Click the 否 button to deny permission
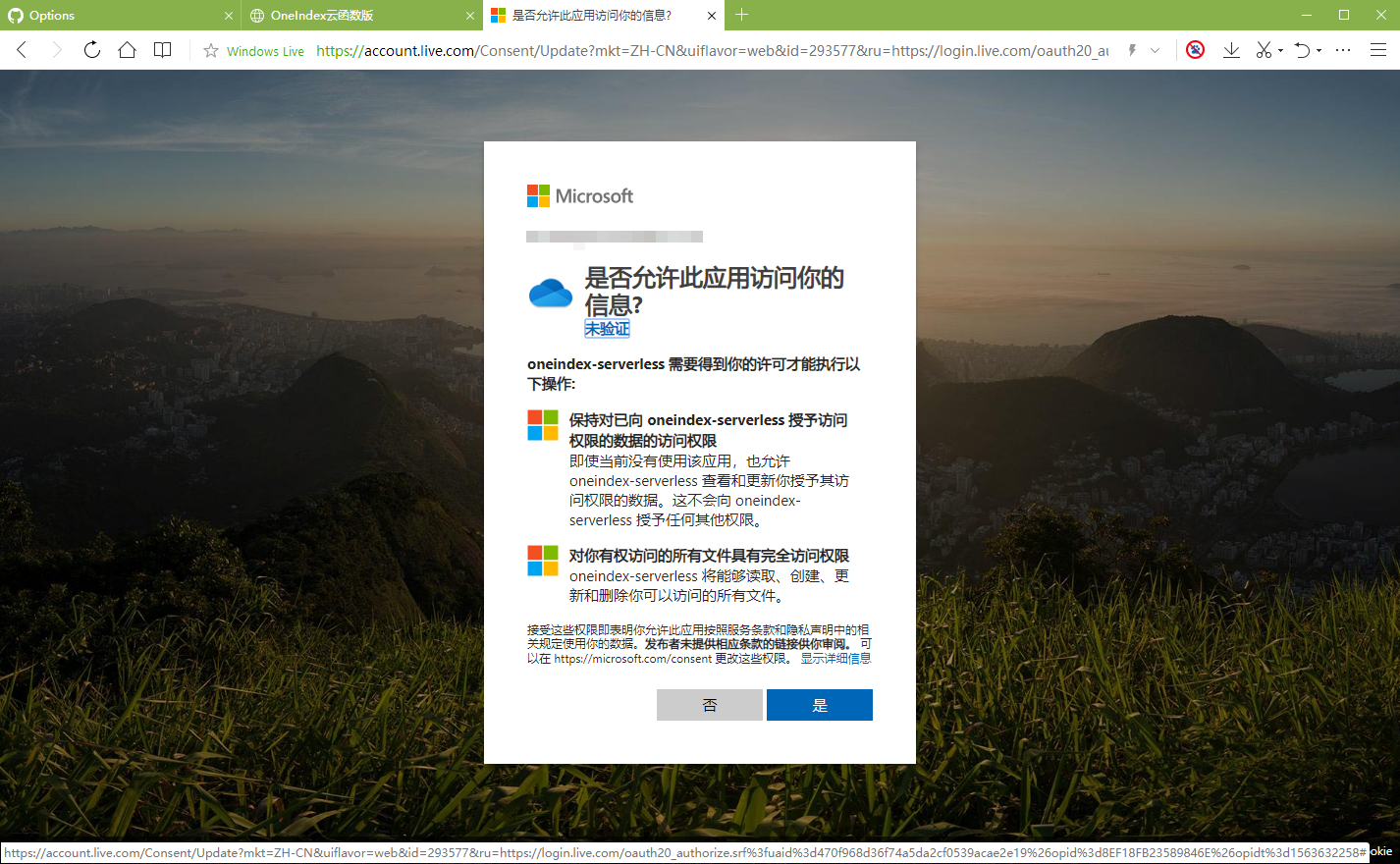This screenshot has width=1400, height=864. (x=709, y=704)
